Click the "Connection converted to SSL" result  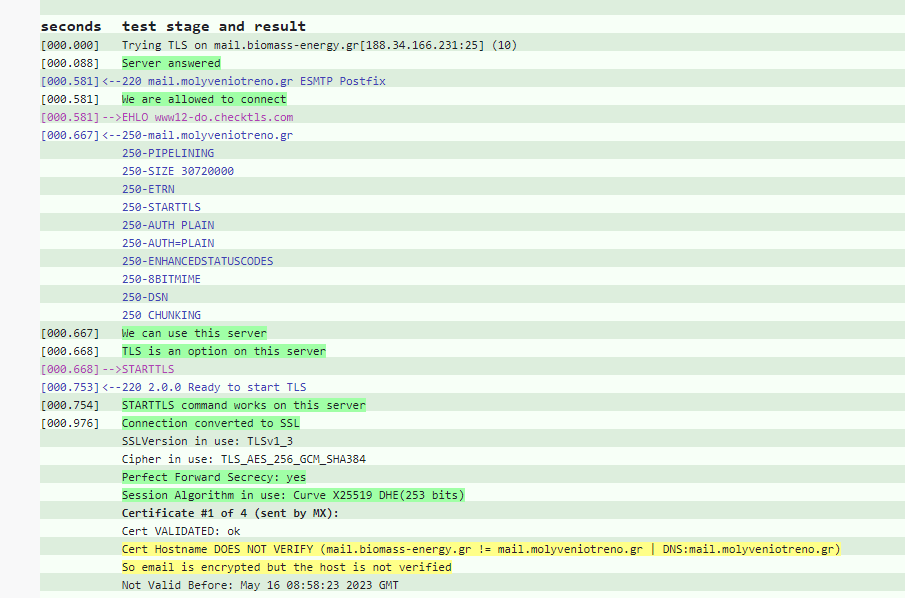pos(211,423)
